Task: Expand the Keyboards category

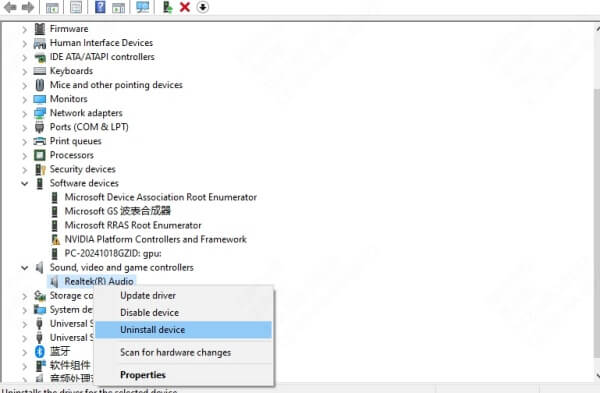Action: coord(24,71)
